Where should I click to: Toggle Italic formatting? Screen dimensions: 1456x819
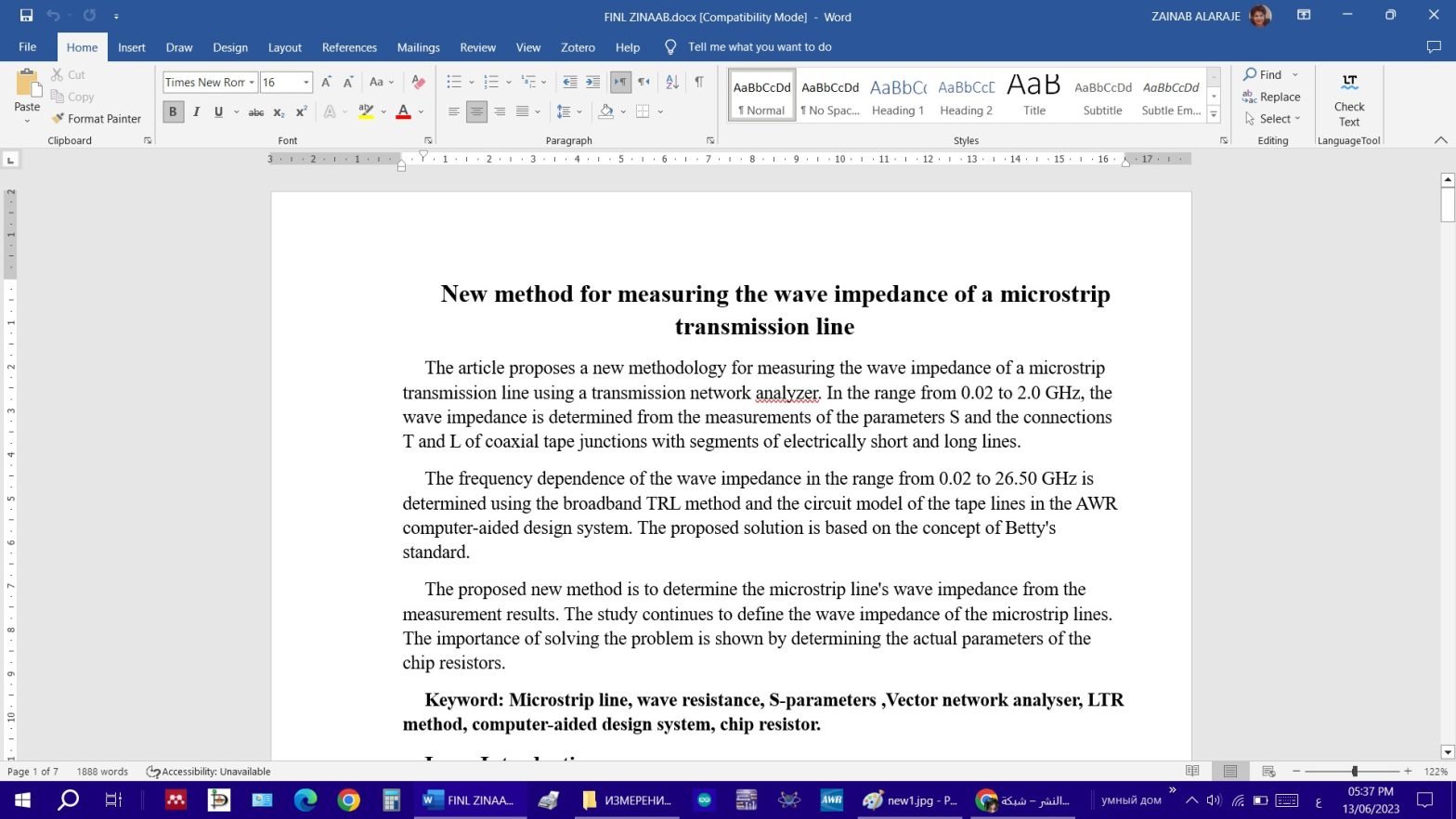(196, 112)
